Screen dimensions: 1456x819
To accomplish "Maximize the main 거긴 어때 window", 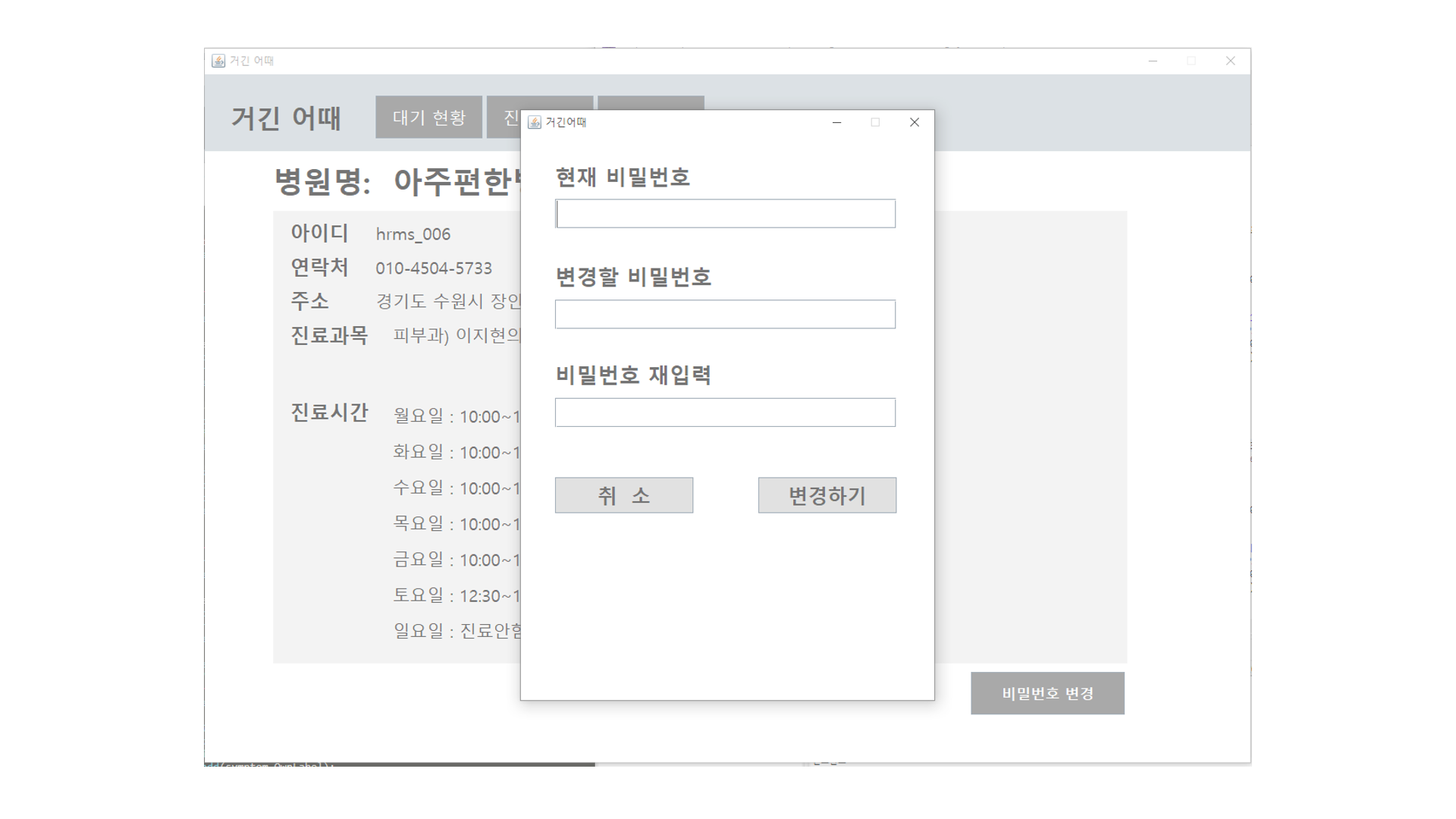I will click(1191, 61).
